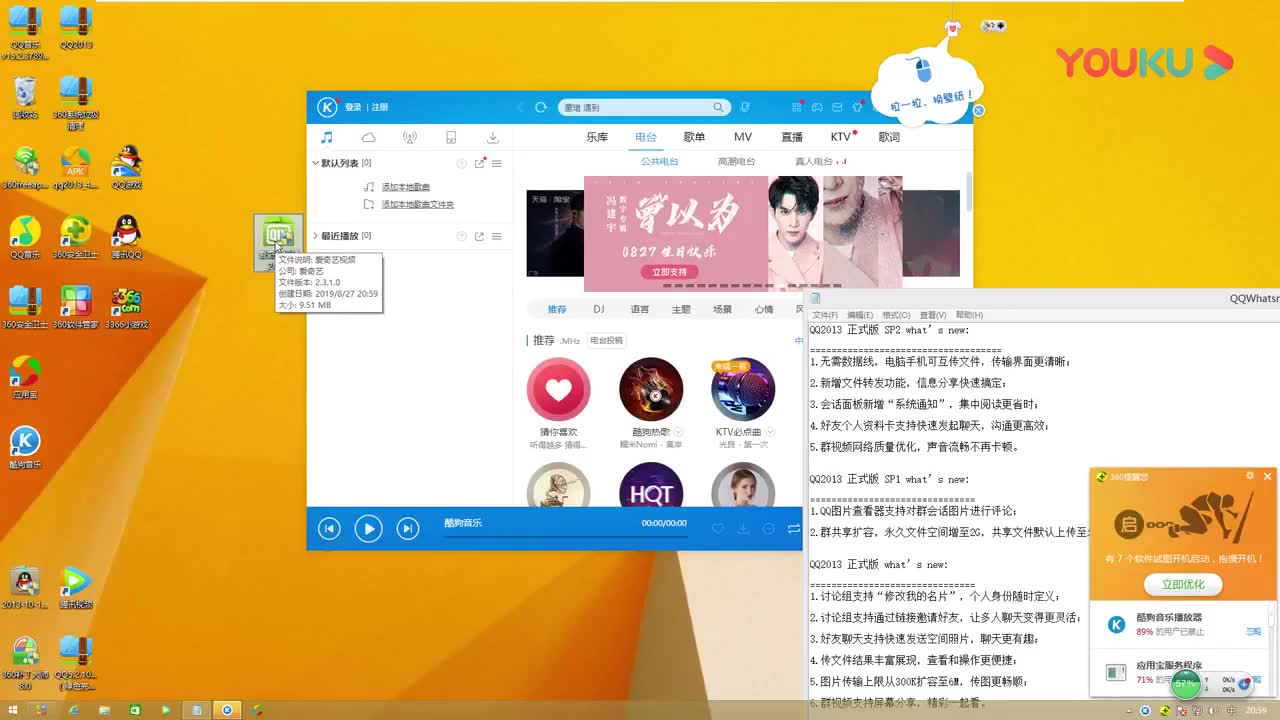
Task: Open the local music note tab
Action: click(327, 137)
